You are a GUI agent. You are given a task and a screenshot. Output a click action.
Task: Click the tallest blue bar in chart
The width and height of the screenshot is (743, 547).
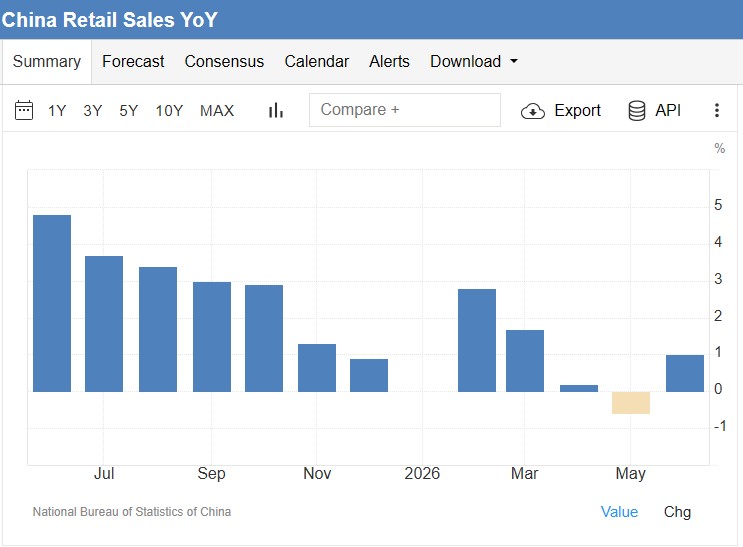point(52,303)
